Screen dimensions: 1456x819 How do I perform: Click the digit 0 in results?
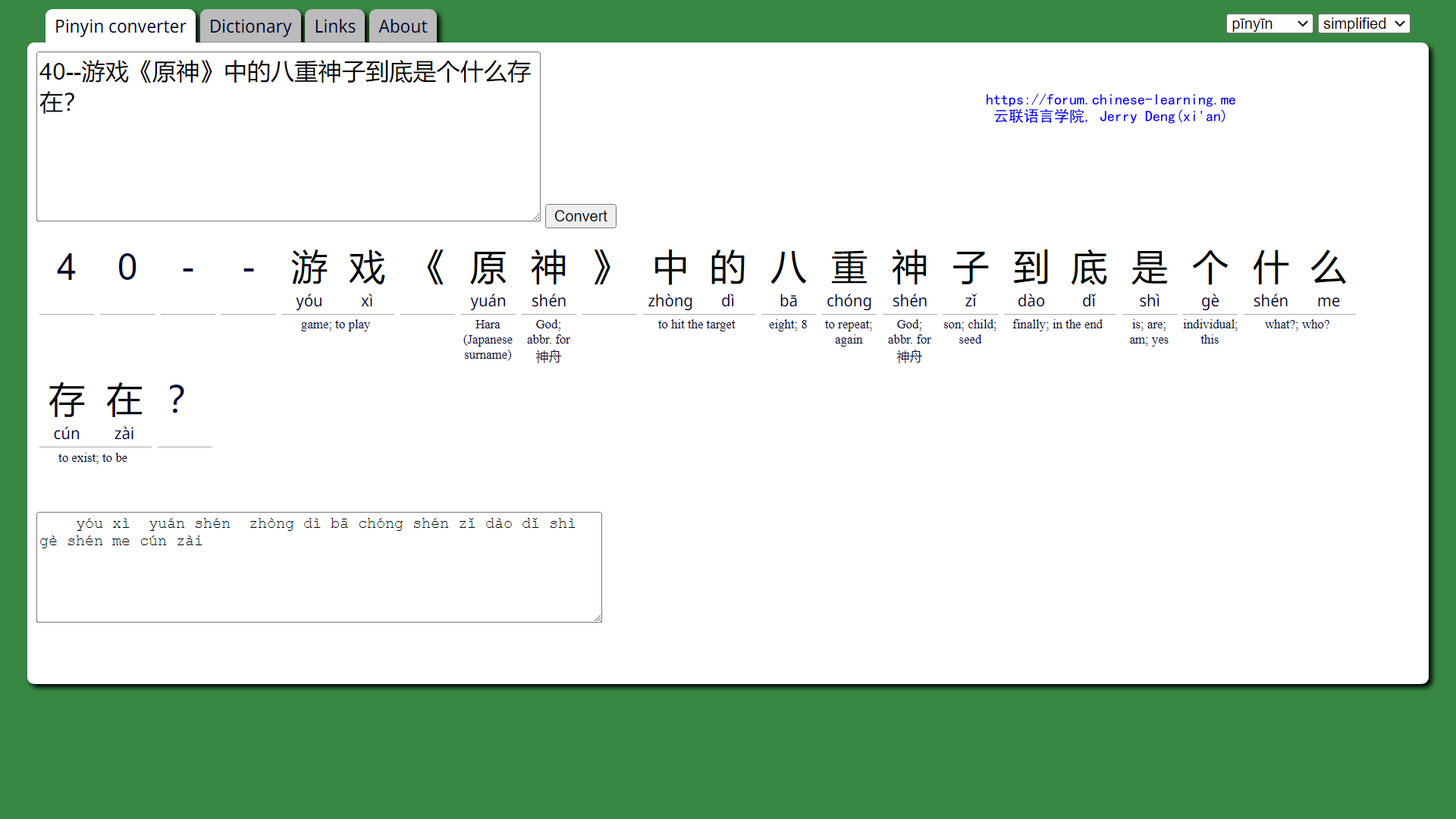pos(127,267)
